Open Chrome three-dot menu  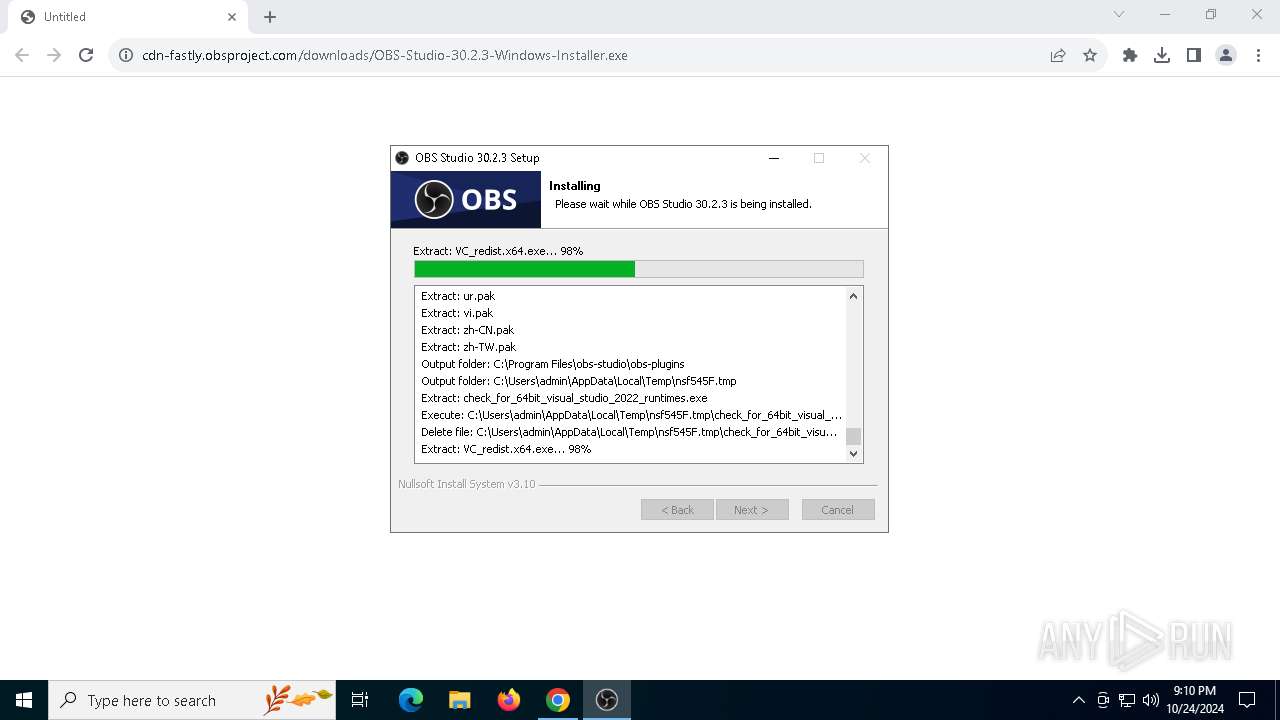pos(1258,55)
